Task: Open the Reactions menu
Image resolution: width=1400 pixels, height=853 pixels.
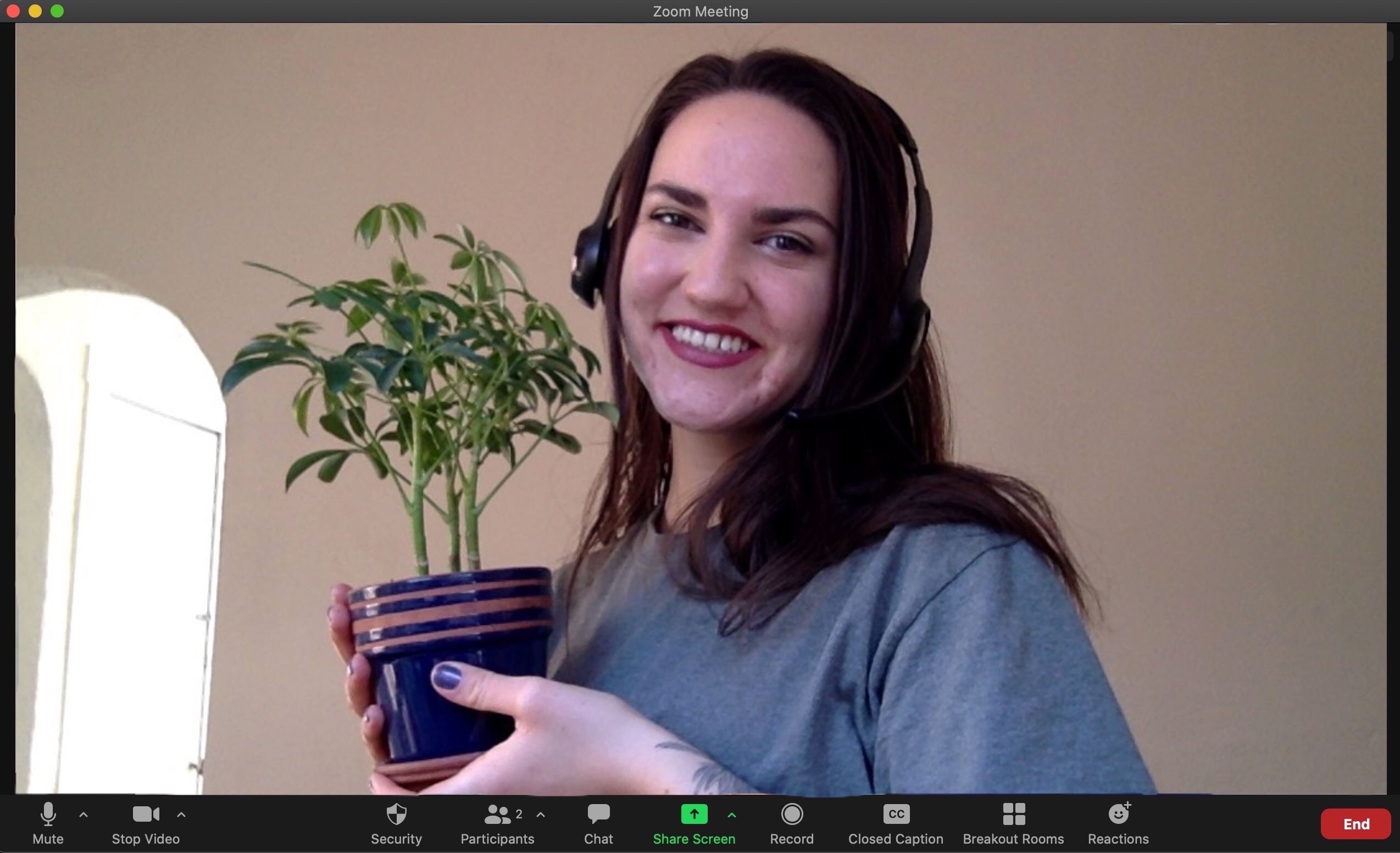Action: [x=1118, y=823]
